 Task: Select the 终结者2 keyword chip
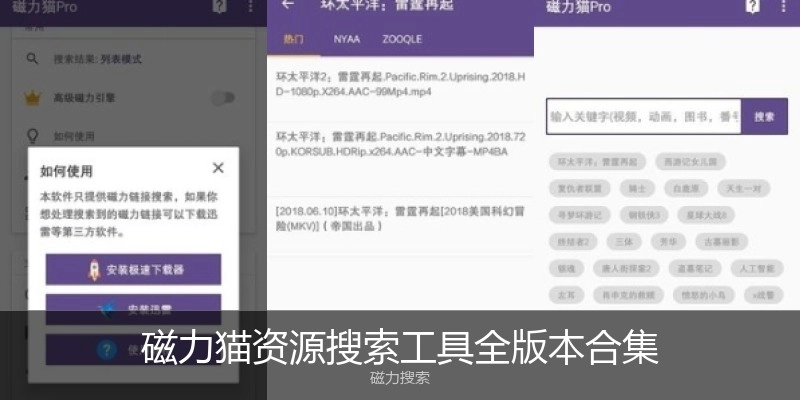[573, 241]
